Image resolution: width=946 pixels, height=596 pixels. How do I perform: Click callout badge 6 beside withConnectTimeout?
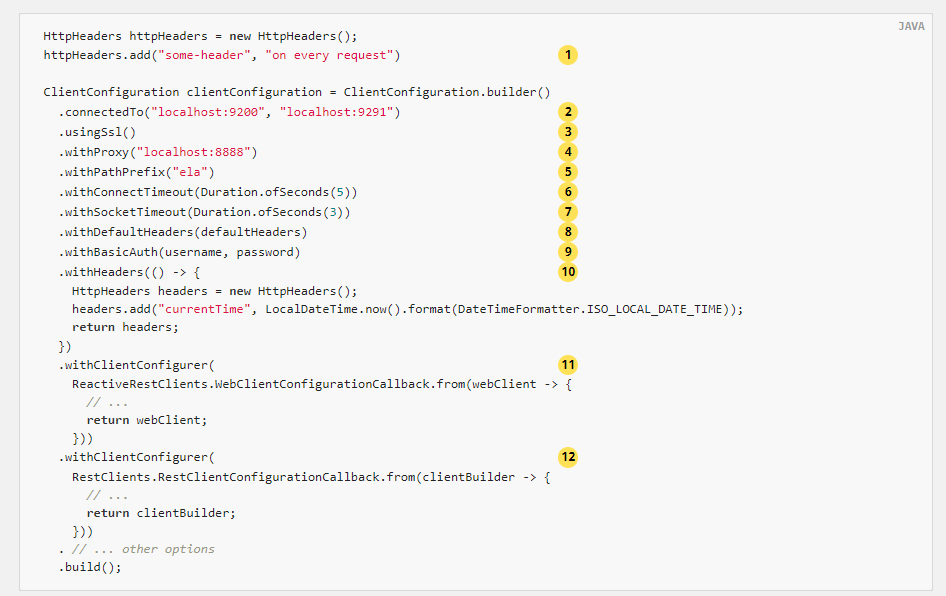click(x=568, y=192)
